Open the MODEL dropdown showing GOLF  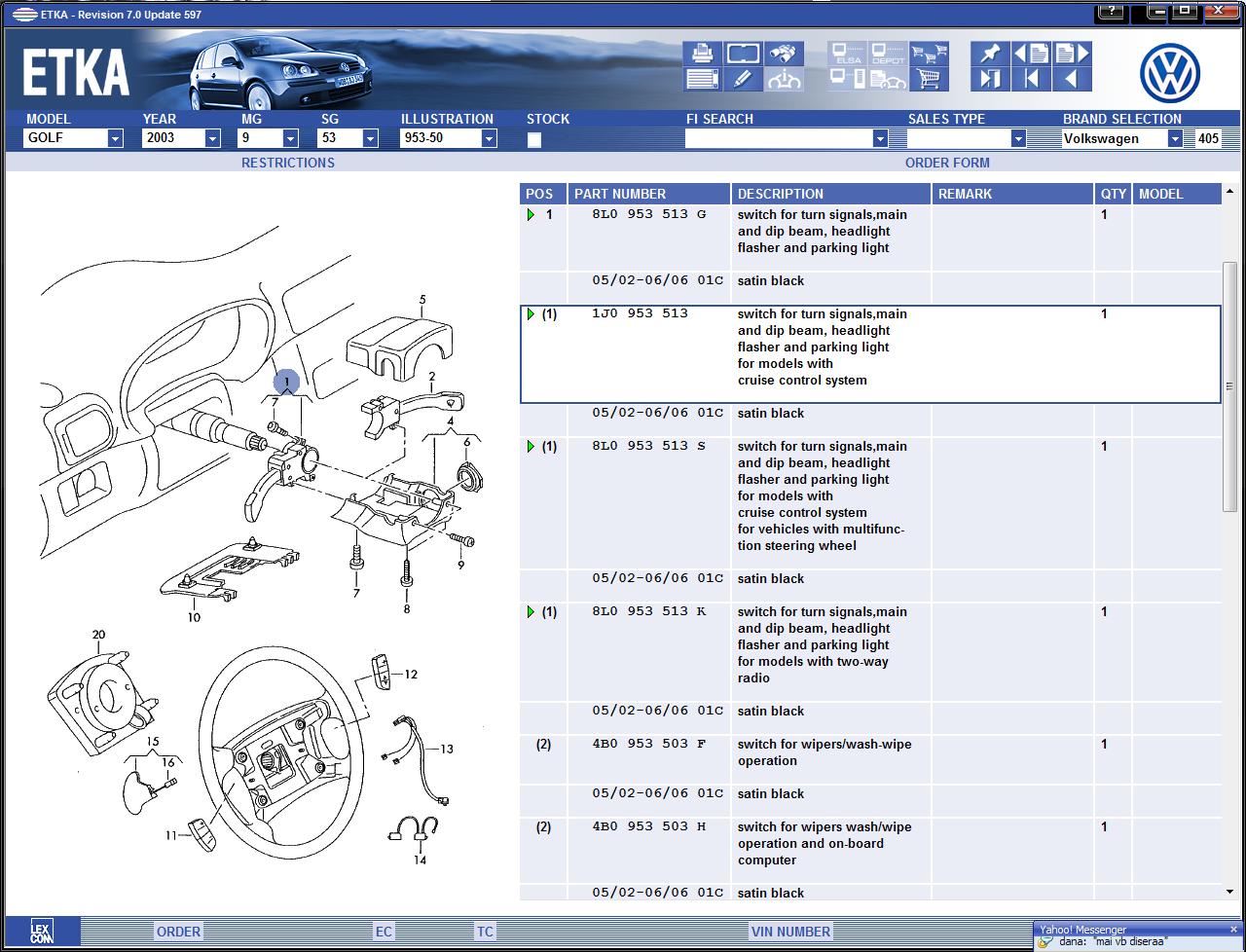tap(115, 138)
